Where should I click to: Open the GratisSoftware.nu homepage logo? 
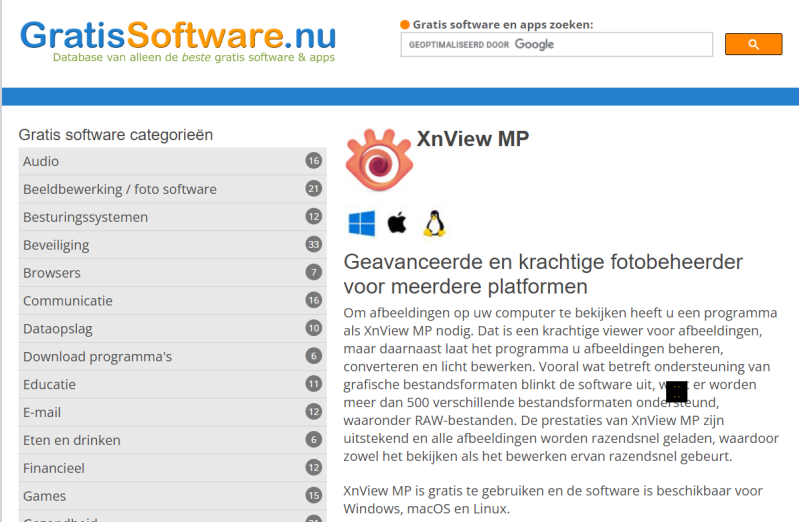click(178, 41)
